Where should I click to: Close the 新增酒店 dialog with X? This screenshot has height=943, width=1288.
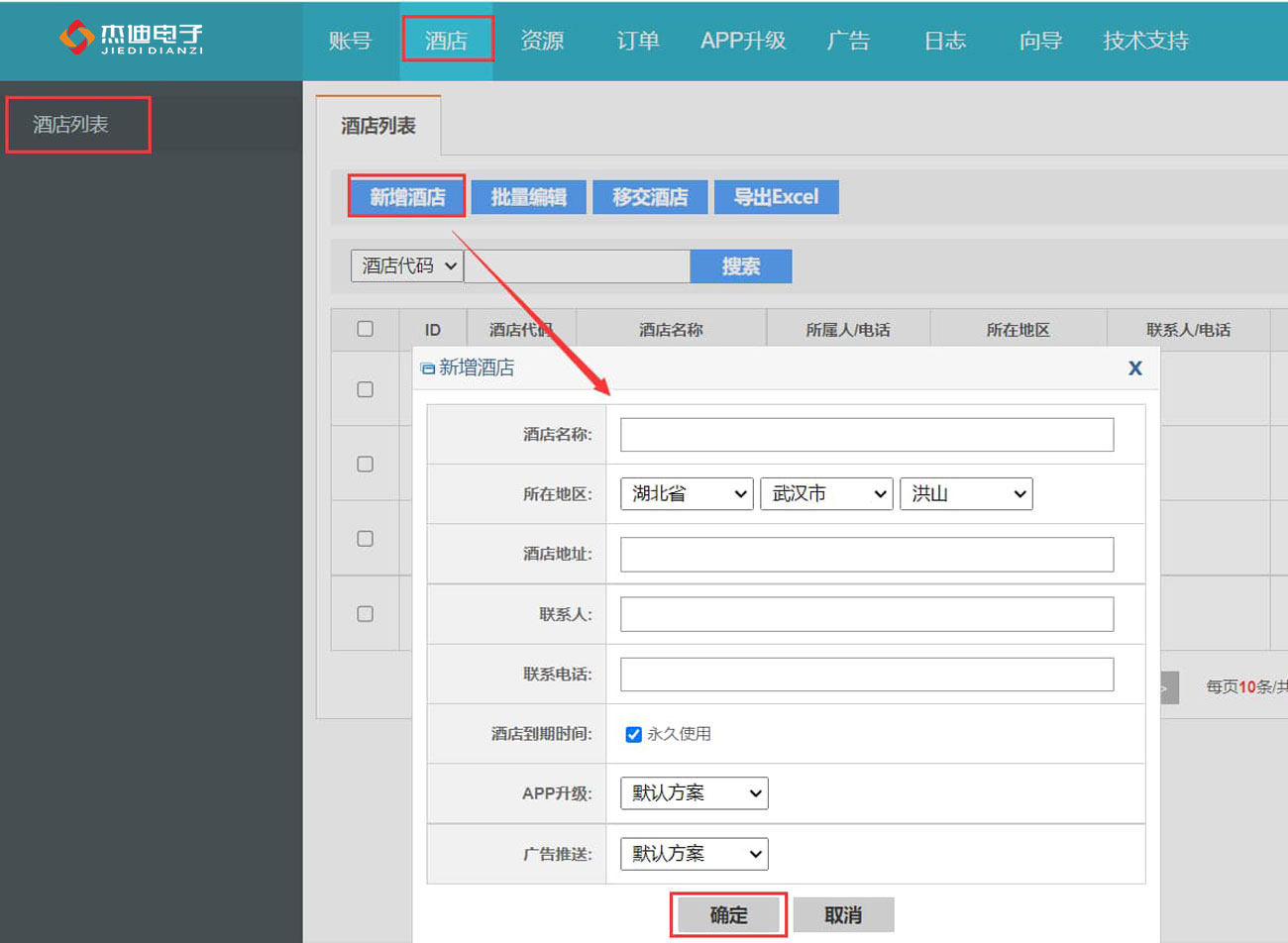pos(1135,367)
